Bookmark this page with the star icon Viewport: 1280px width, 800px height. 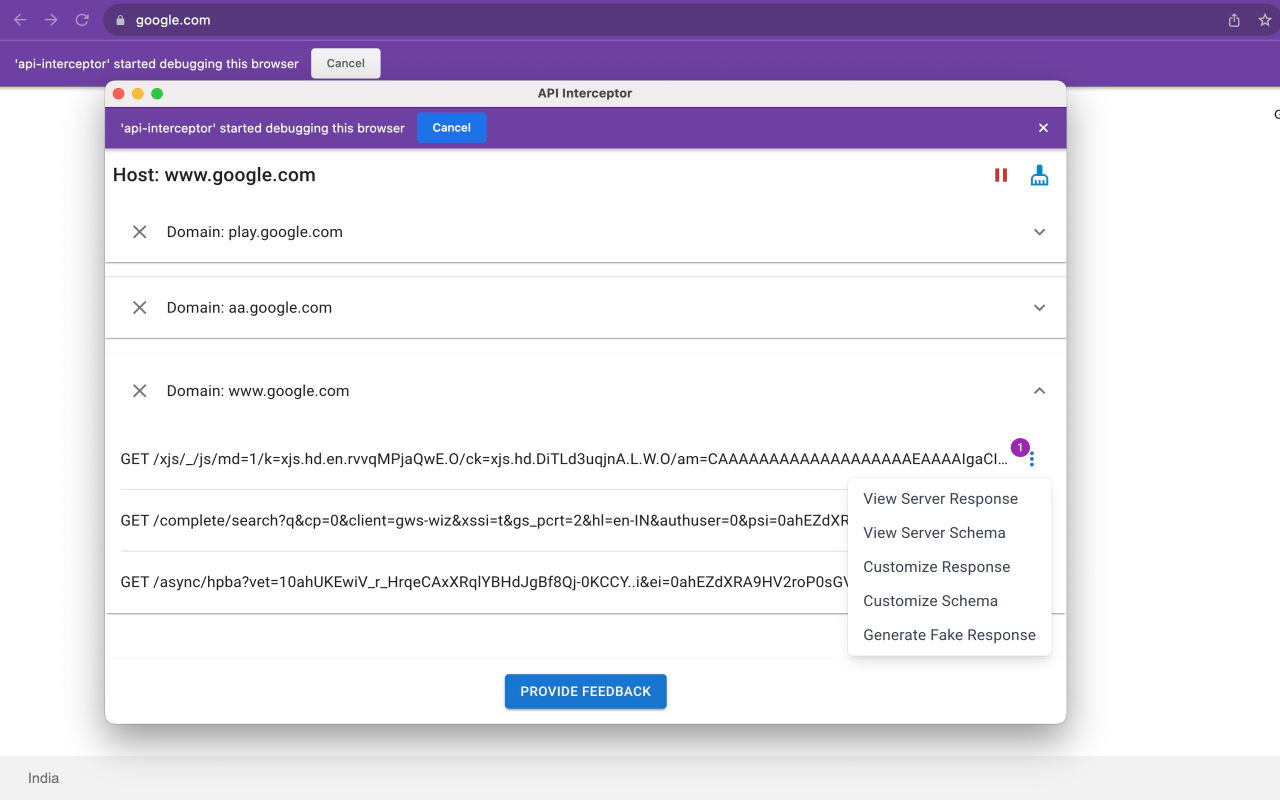click(x=1265, y=20)
